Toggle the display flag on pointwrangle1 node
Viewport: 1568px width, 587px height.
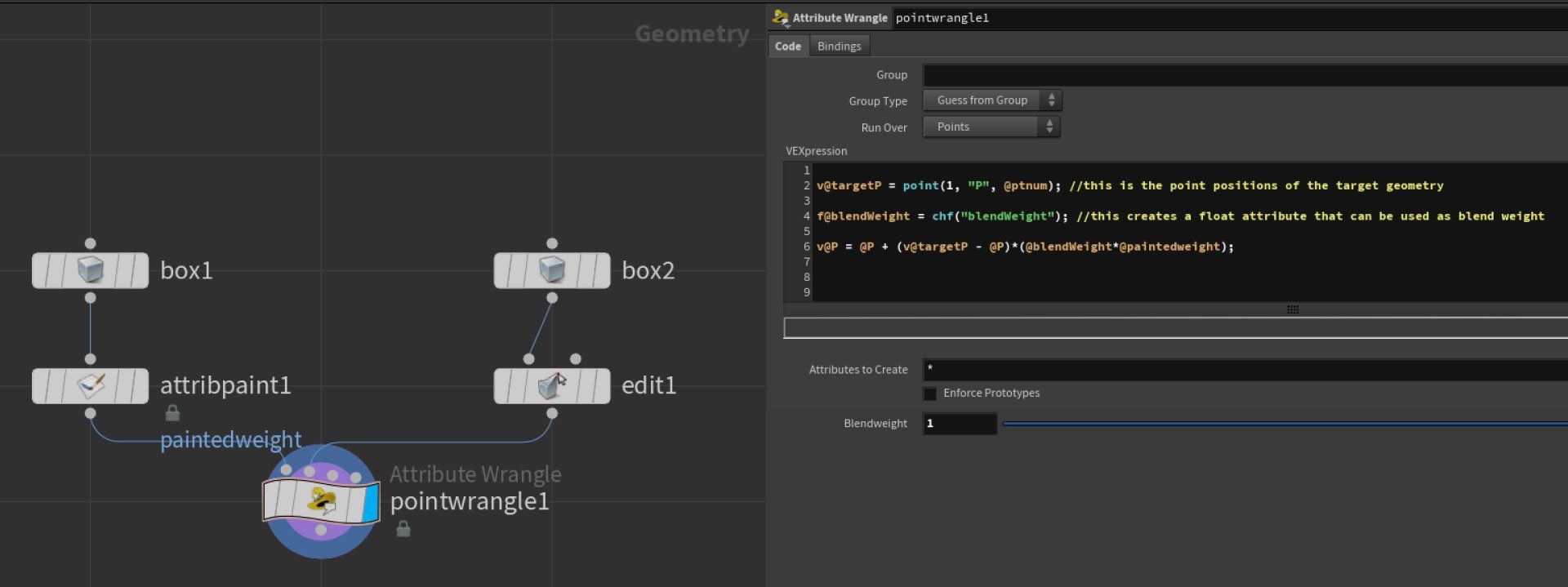click(371, 501)
